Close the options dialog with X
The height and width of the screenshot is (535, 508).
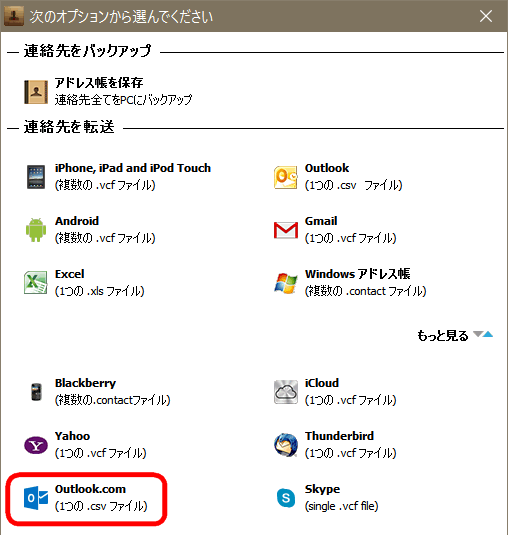point(485,16)
